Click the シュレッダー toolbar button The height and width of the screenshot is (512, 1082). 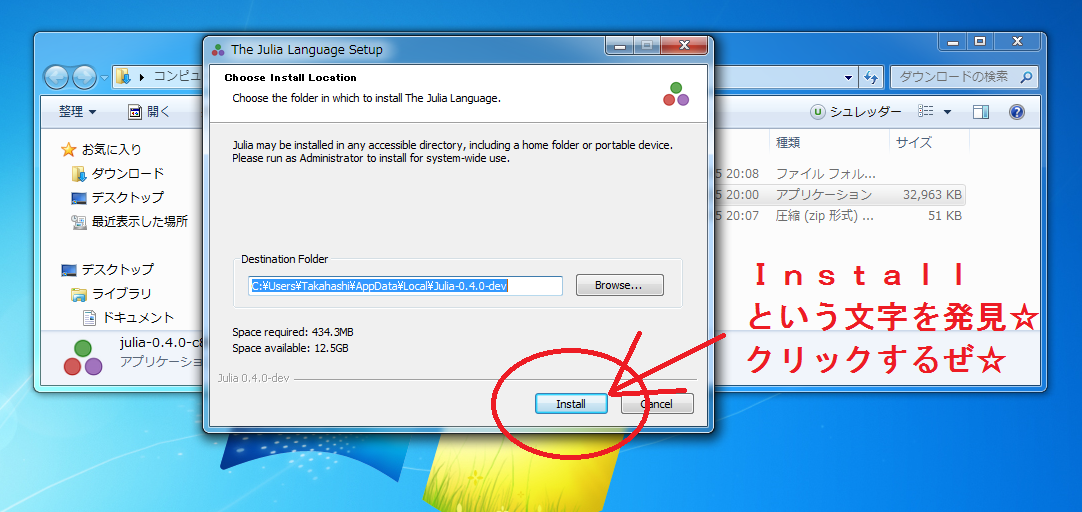856,112
